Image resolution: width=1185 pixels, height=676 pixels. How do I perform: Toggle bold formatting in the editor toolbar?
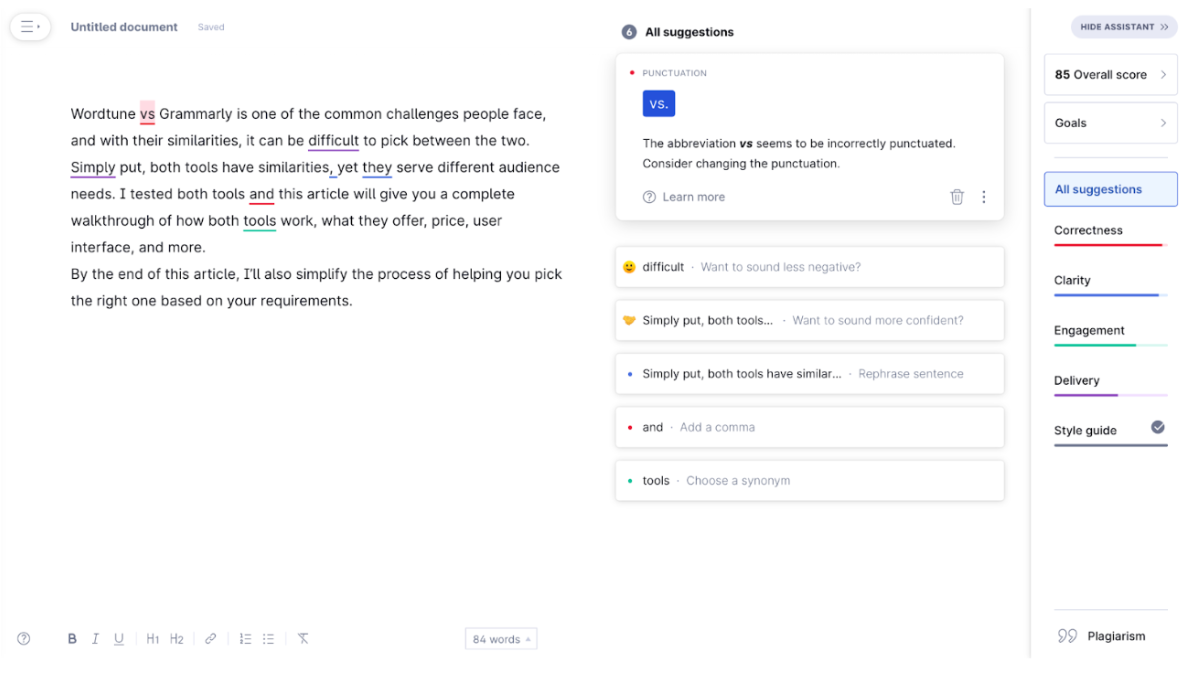click(x=72, y=638)
